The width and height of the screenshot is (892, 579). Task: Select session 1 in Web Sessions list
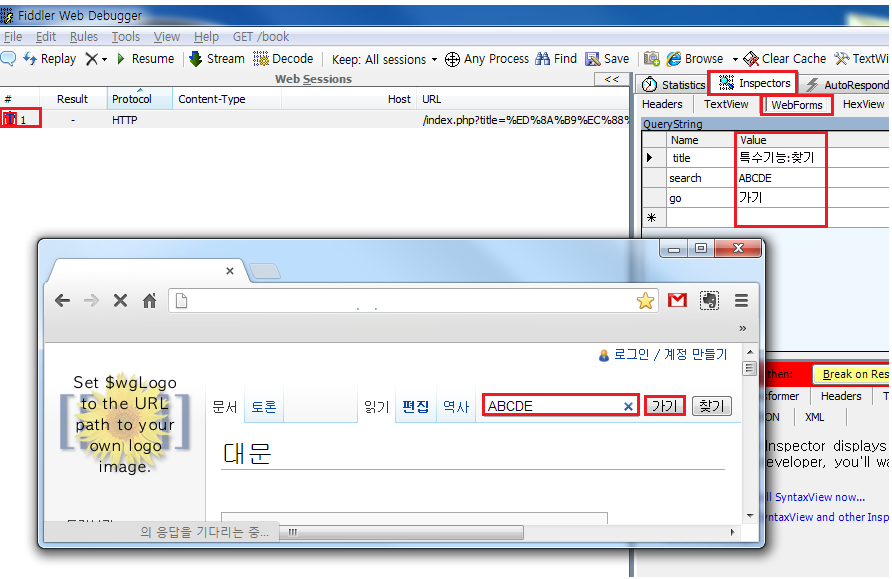coord(314,120)
